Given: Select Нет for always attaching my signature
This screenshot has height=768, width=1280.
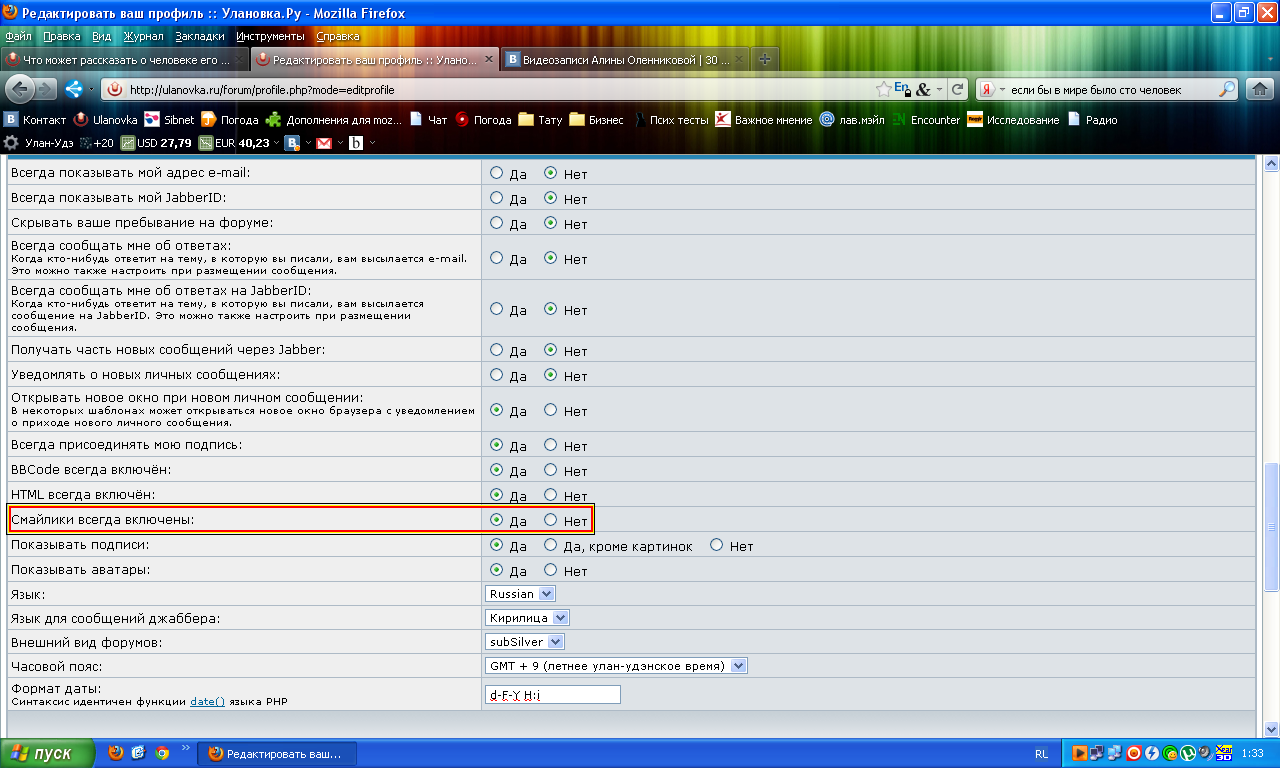Looking at the screenshot, I should tap(550, 445).
